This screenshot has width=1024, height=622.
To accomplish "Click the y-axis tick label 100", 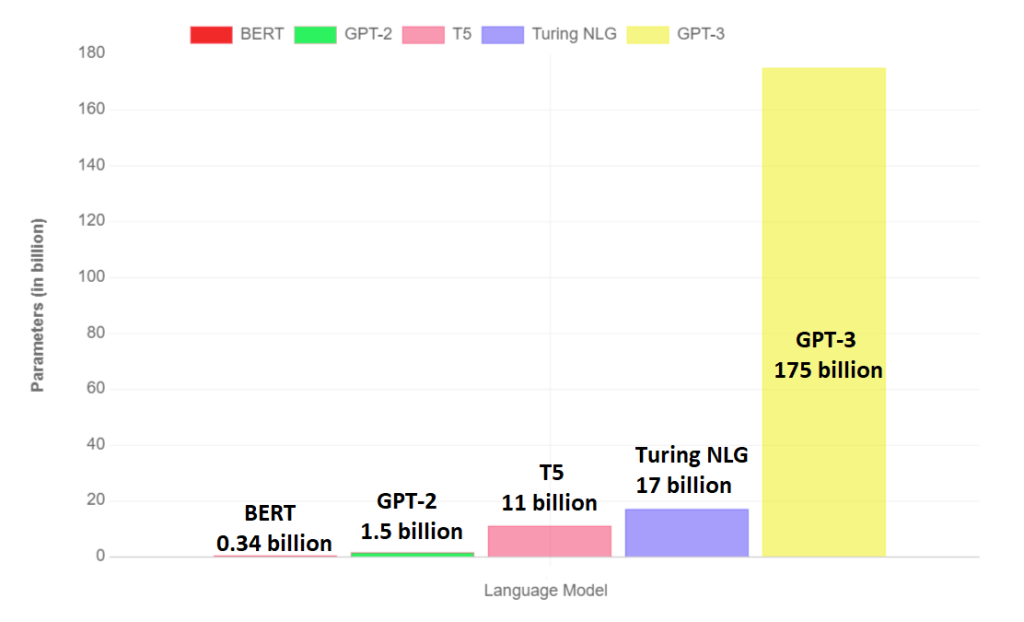I will click(x=91, y=276).
